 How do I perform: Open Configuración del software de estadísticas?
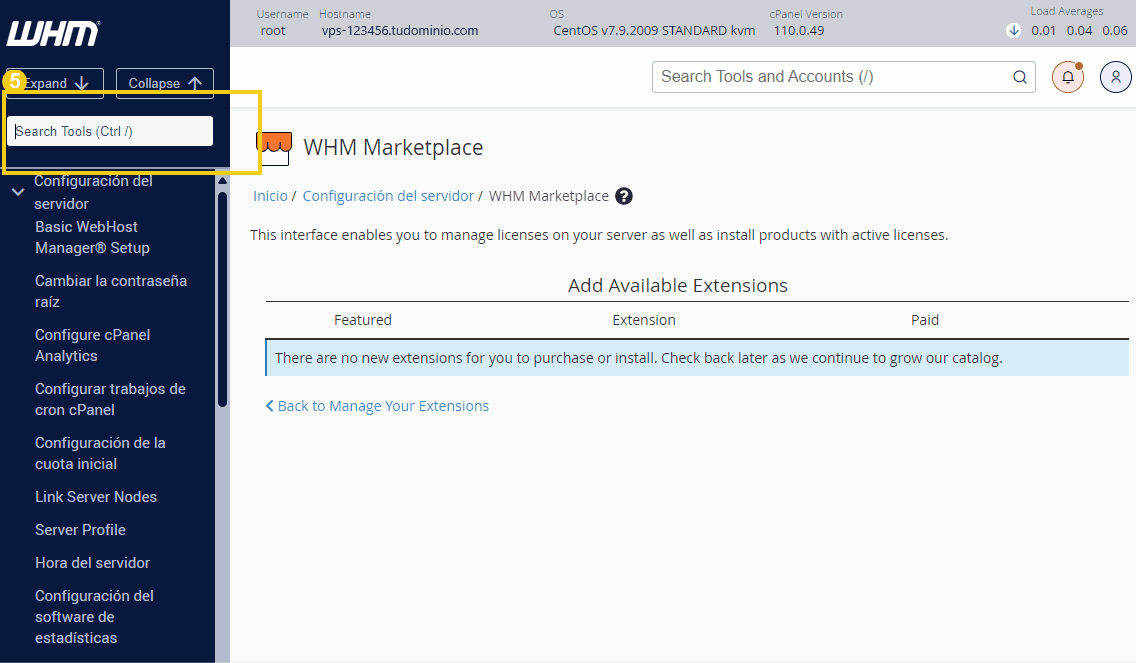tap(94, 617)
